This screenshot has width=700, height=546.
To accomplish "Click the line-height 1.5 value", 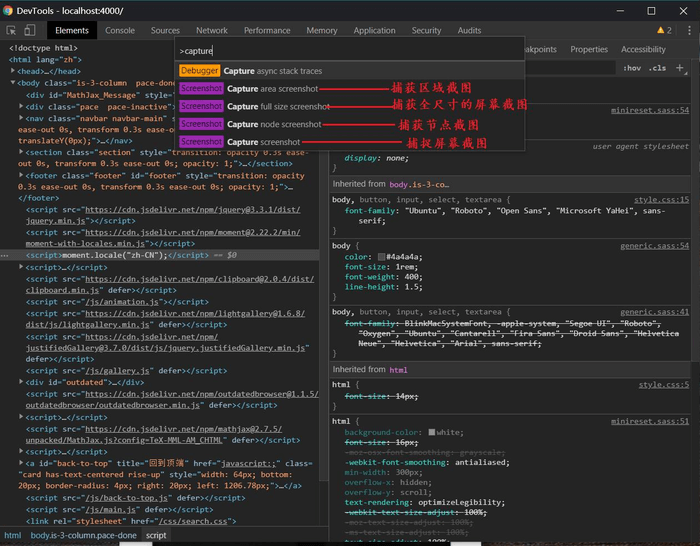I will [413, 287].
